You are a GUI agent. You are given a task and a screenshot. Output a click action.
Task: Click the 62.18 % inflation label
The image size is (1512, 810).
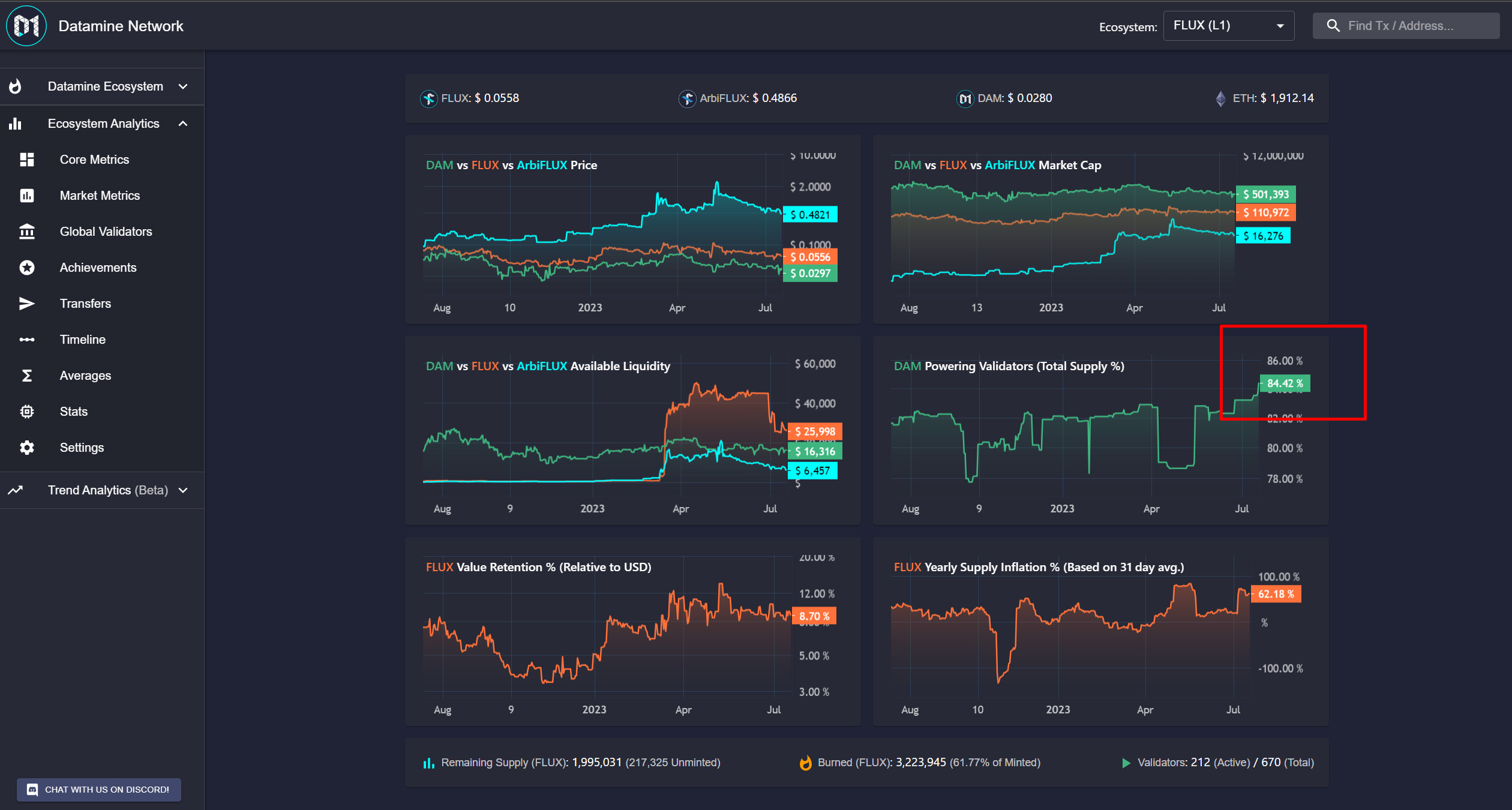pyautogui.click(x=1276, y=594)
